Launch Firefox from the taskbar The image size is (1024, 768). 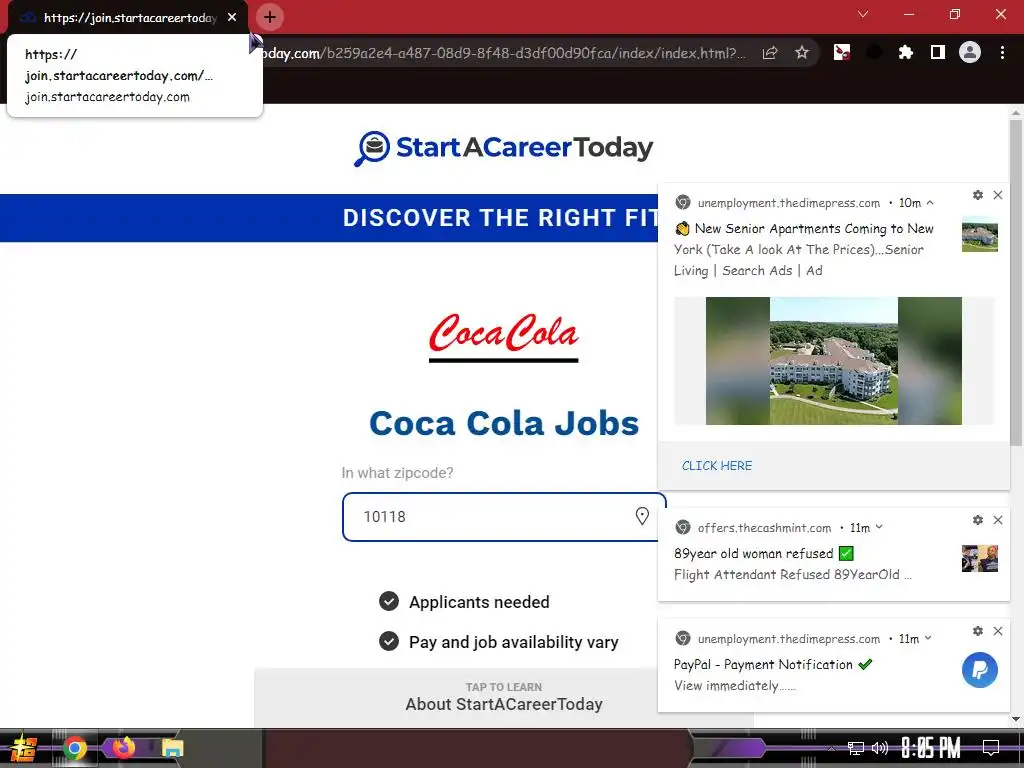(x=123, y=748)
